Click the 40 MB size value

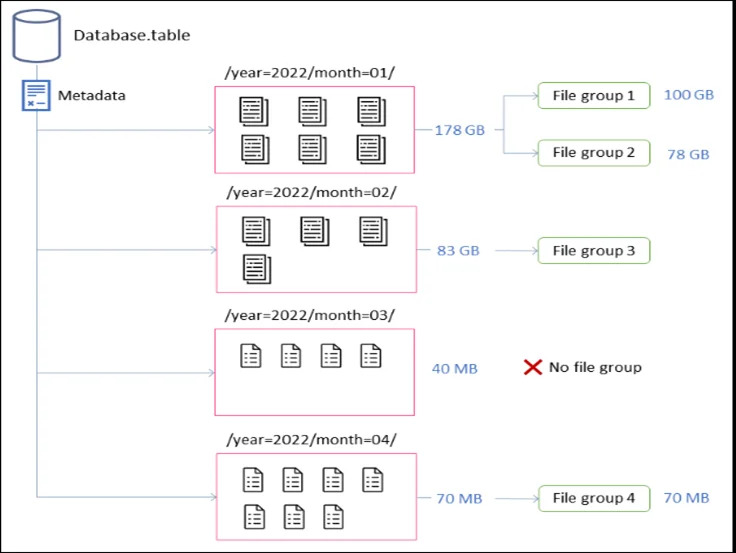click(455, 369)
